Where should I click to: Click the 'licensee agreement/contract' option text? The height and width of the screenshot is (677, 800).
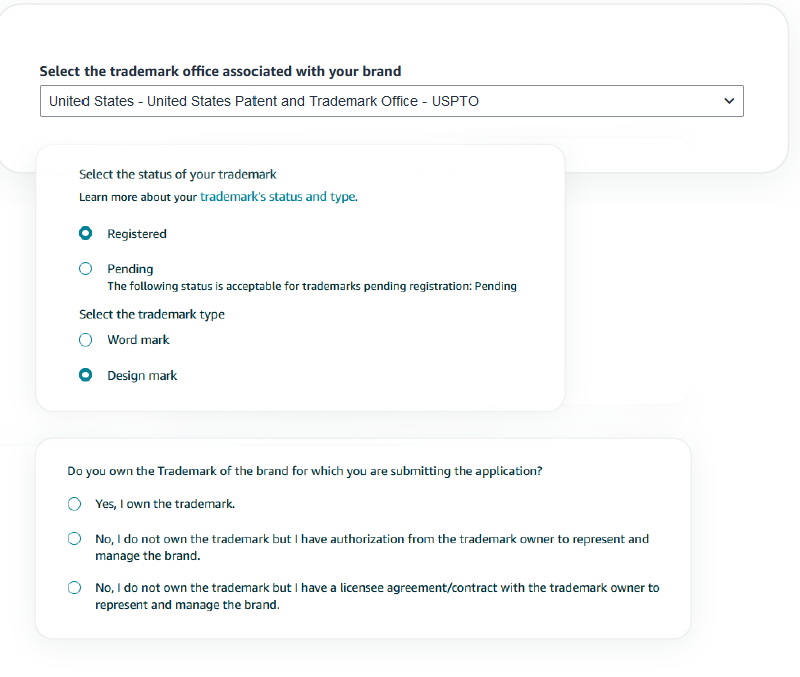pyautogui.click(x=377, y=596)
